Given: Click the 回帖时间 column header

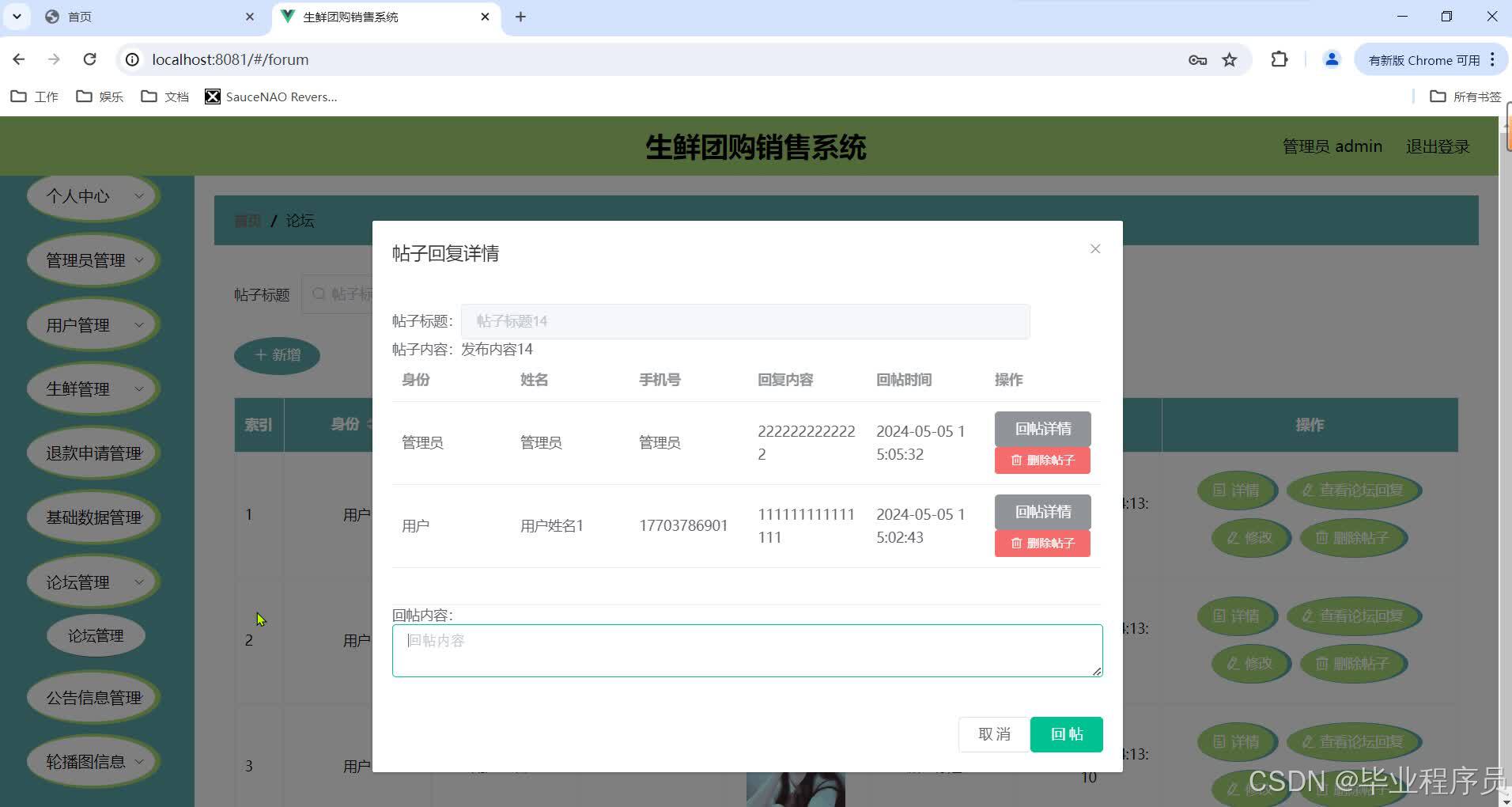Looking at the screenshot, I should [904, 380].
